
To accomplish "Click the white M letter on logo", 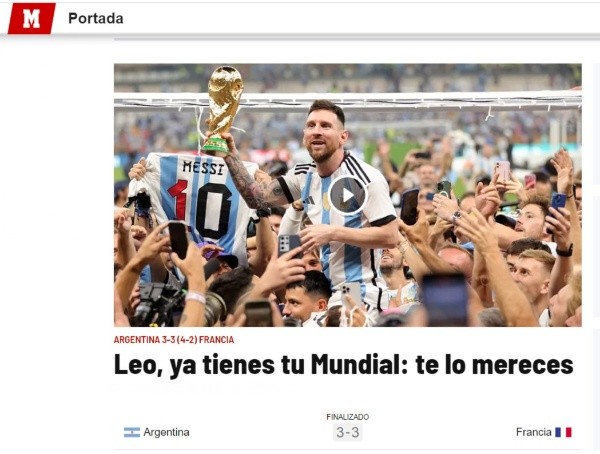I will [31, 19].
